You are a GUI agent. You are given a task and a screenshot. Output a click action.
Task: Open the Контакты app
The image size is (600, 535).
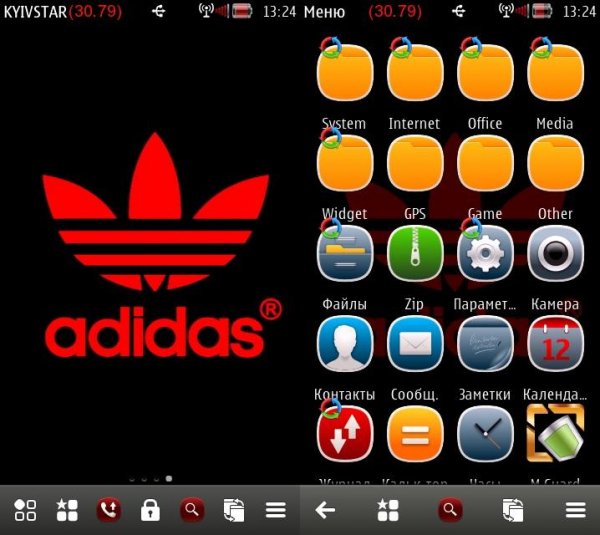(x=345, y=344)
